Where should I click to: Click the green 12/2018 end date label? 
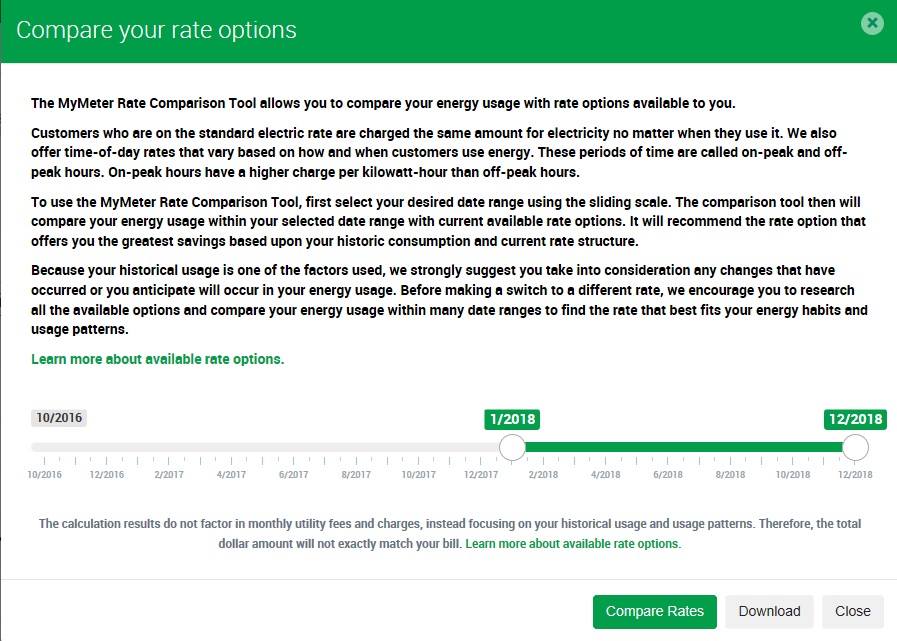[855, 419]
